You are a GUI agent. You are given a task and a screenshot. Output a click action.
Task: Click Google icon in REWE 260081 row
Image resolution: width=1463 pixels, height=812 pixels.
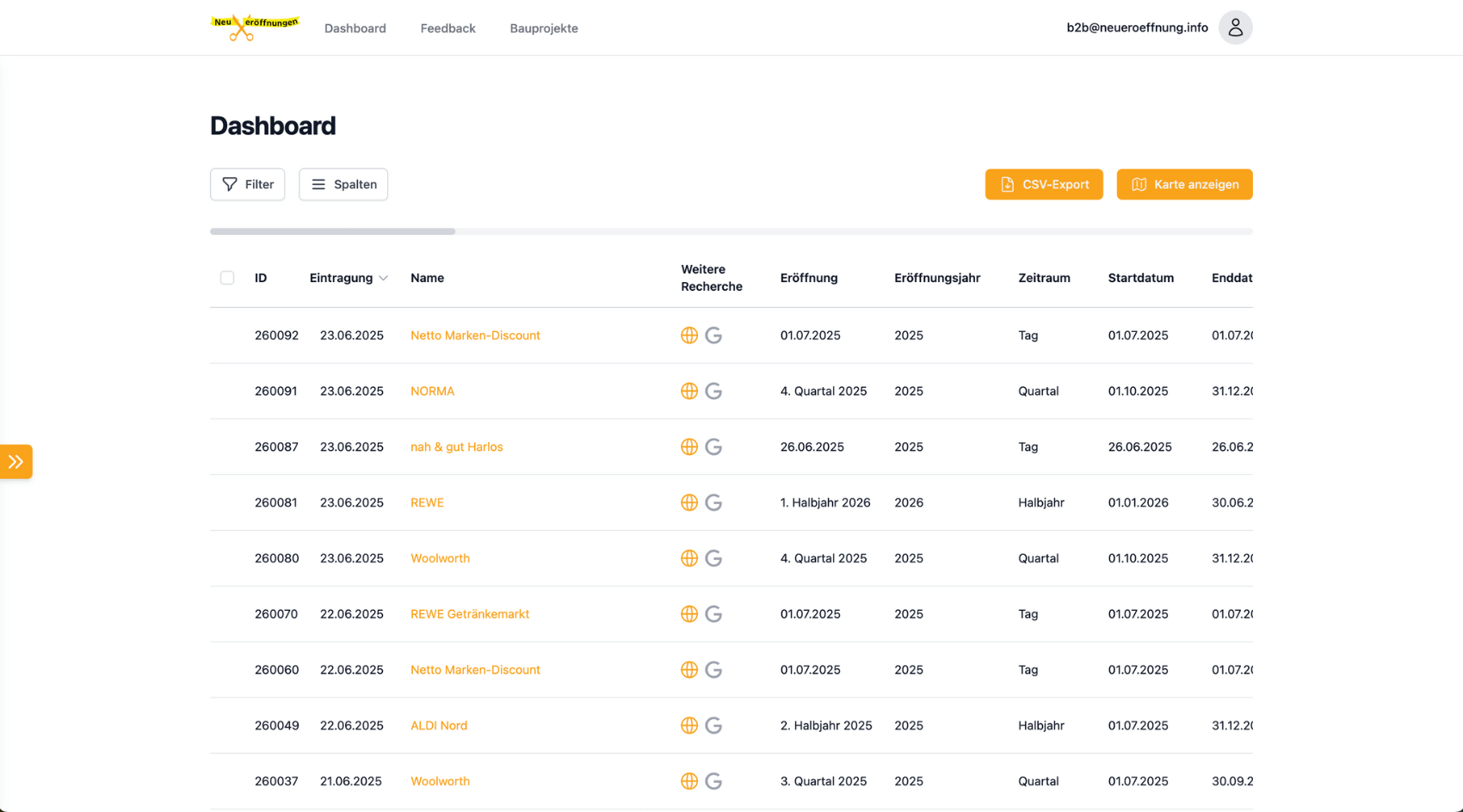point(713,502)
